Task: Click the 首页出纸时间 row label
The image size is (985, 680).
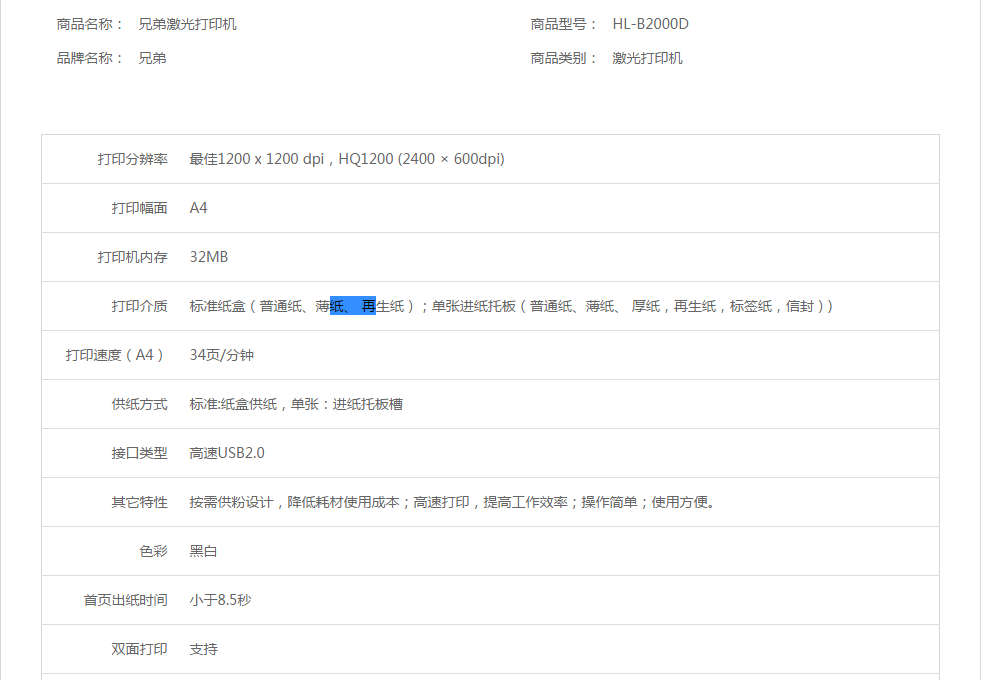Action: (126, 601)
